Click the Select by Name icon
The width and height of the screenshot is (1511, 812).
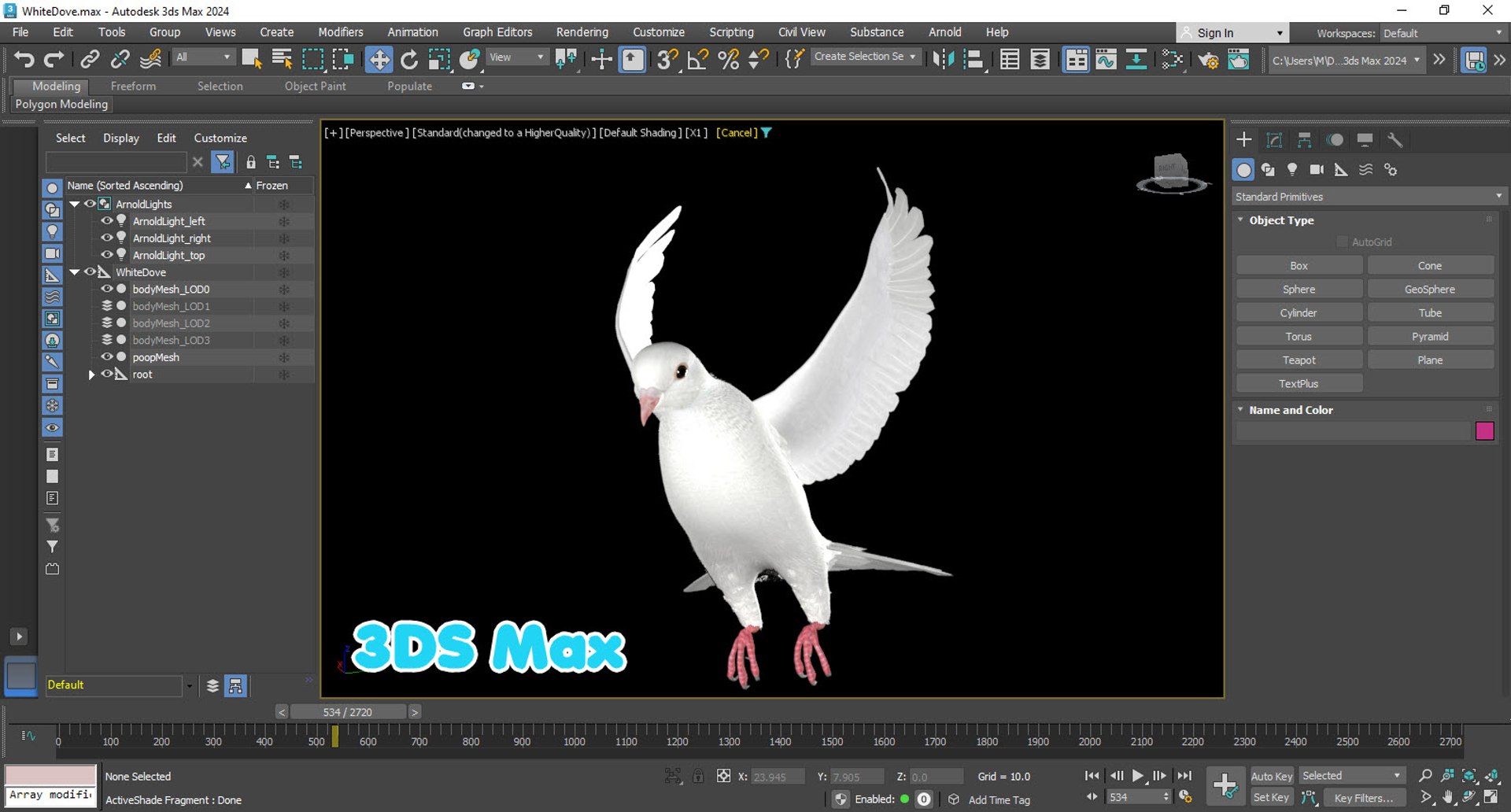282,60
